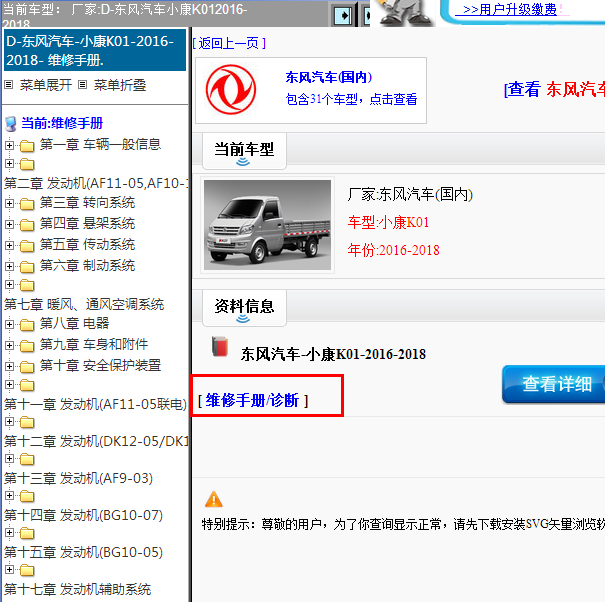Screen dimensions: 605x602
Task: Click the 查看 东风汽车 link at right
Action: [554, 90]
